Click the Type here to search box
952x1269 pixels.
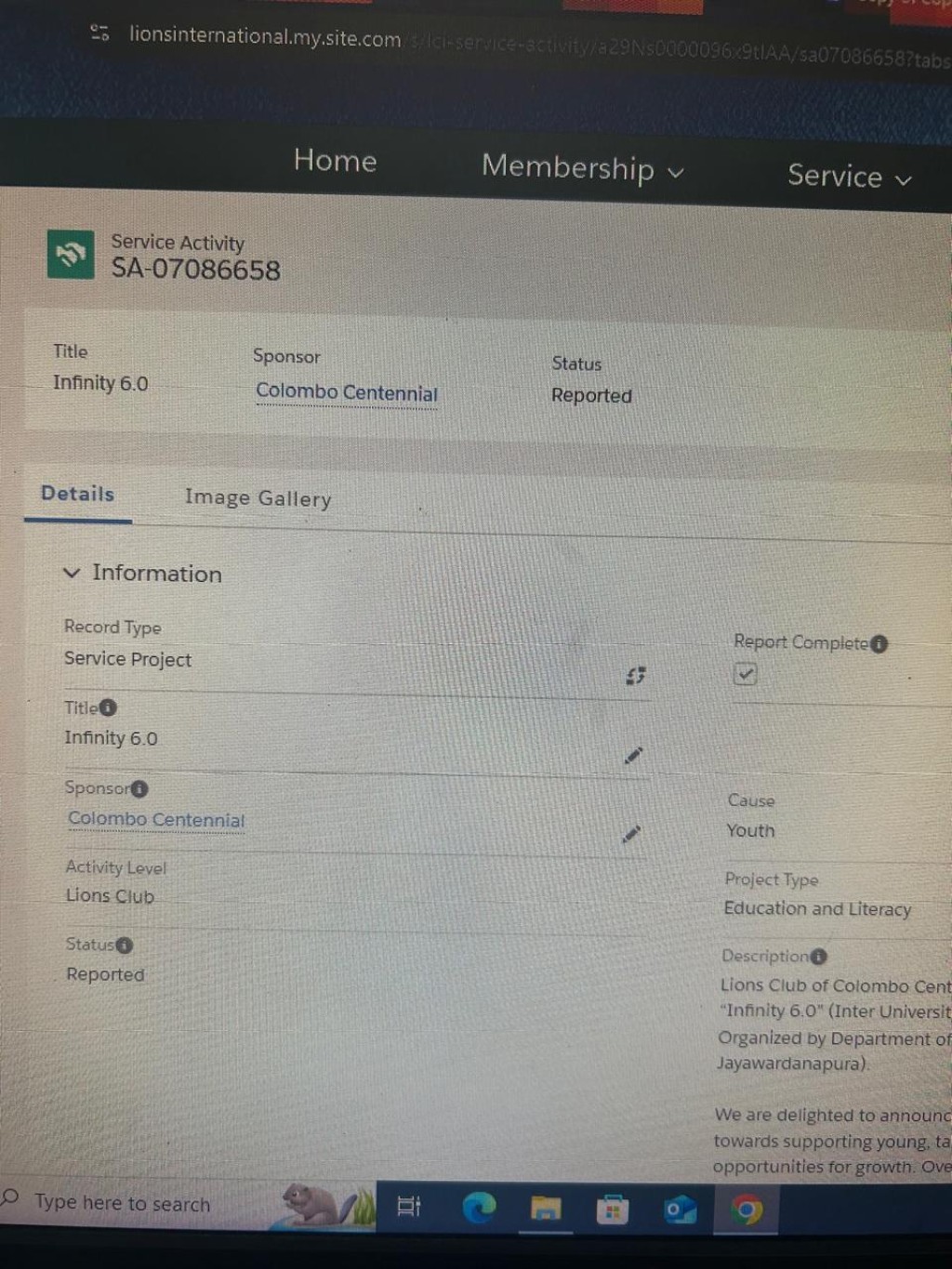coord(123,1203)
